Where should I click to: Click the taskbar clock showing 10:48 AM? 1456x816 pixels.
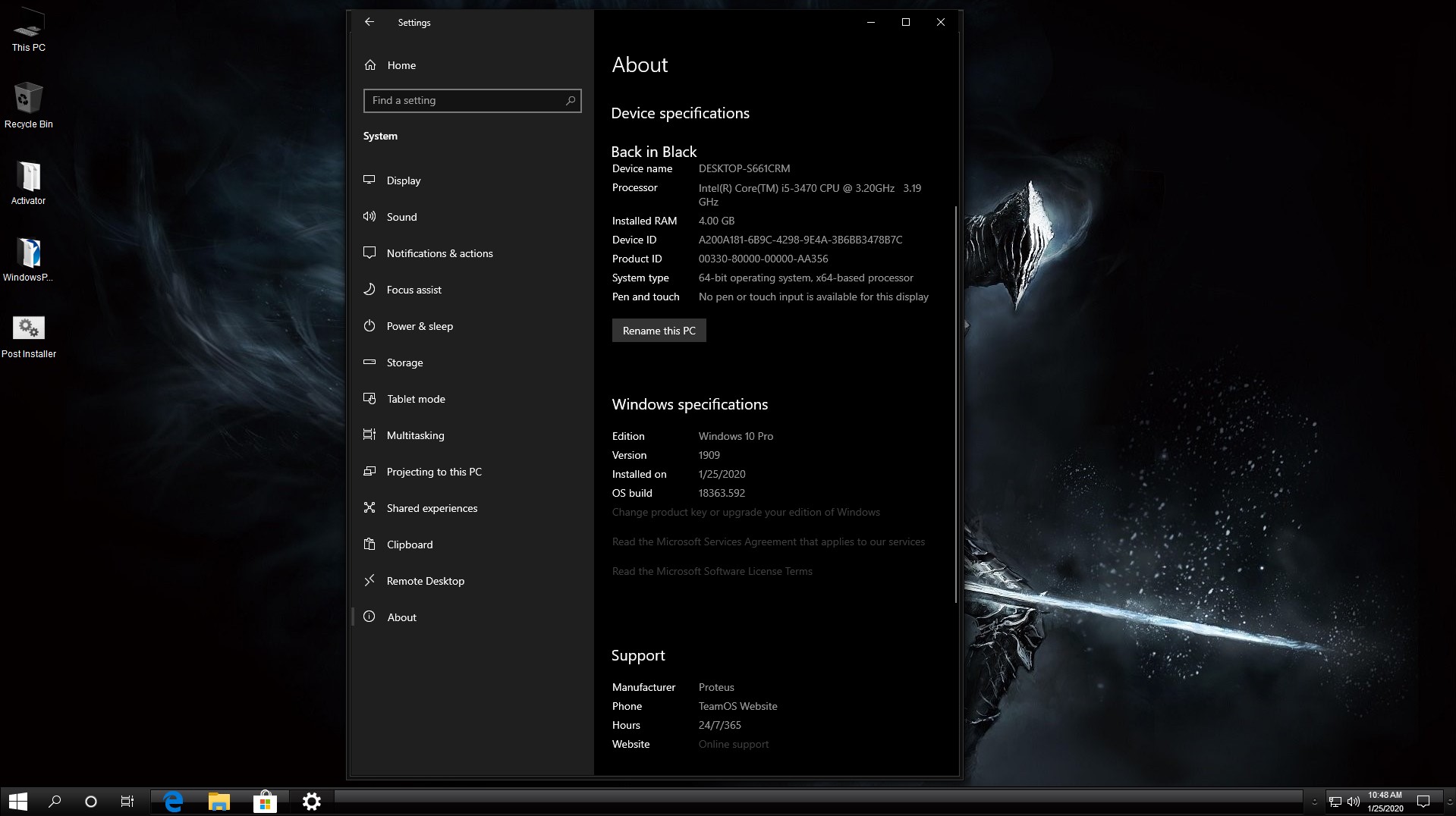coord(1385,802)
